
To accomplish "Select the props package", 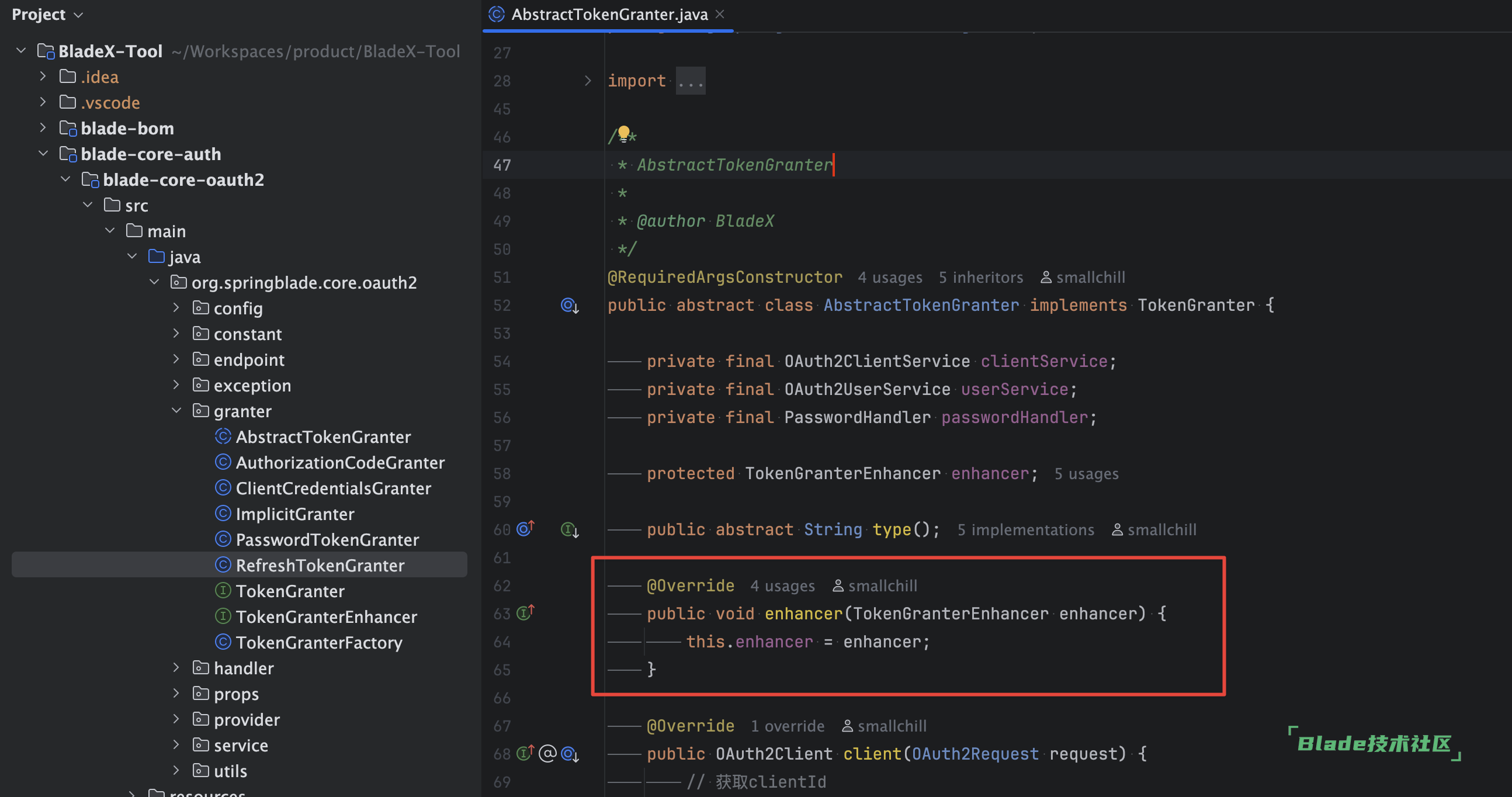I will pyautogui.click(x=236, y=694).
